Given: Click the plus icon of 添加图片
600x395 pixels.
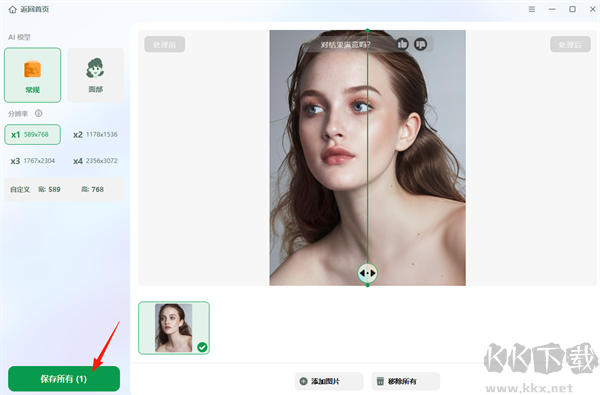Looking at the screenshot, I should (303, 381).
